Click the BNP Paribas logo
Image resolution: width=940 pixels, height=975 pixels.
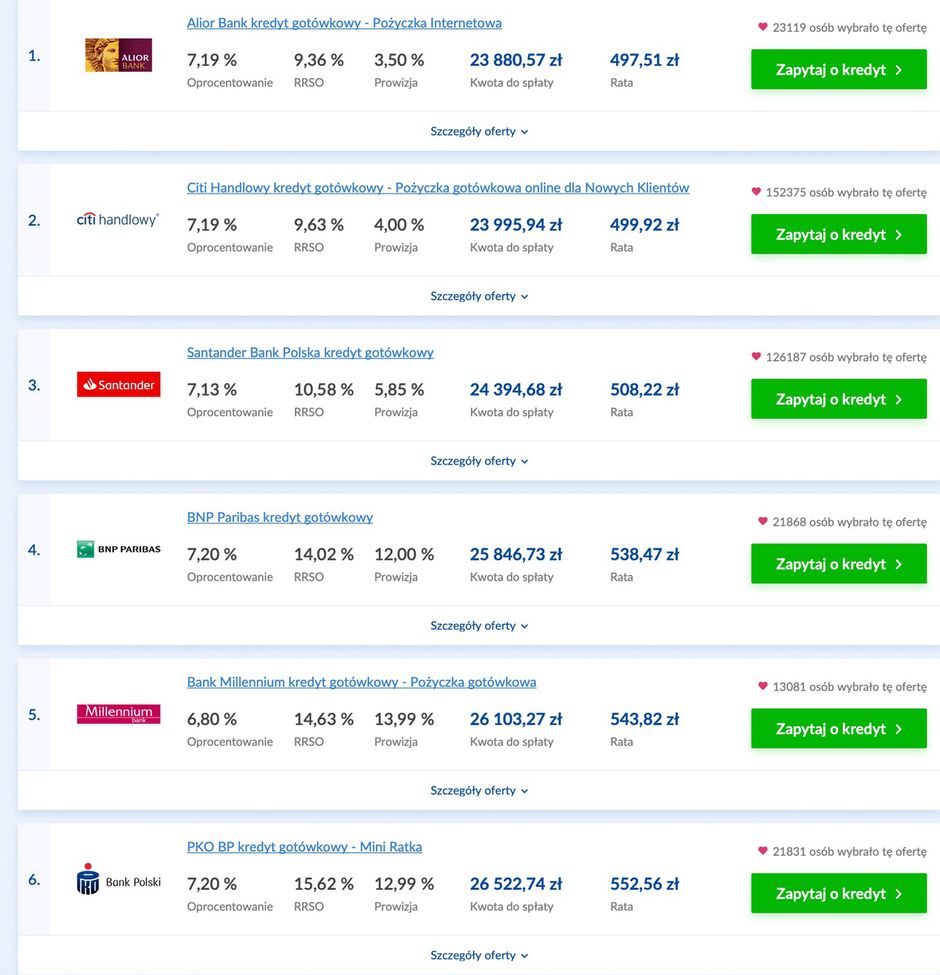pos(118,549)
